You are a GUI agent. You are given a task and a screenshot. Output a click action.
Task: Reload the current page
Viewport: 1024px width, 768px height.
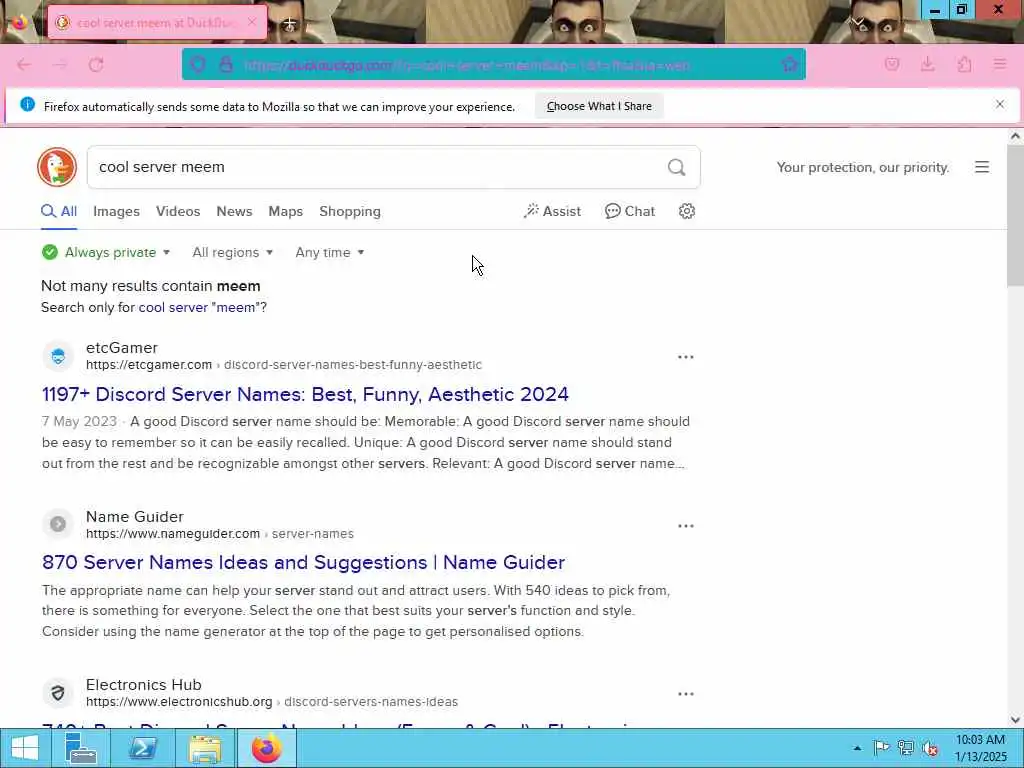click(x=96, y=64)
